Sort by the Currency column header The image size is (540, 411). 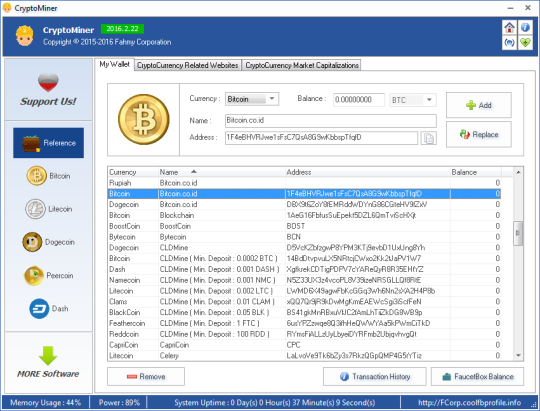133,172
